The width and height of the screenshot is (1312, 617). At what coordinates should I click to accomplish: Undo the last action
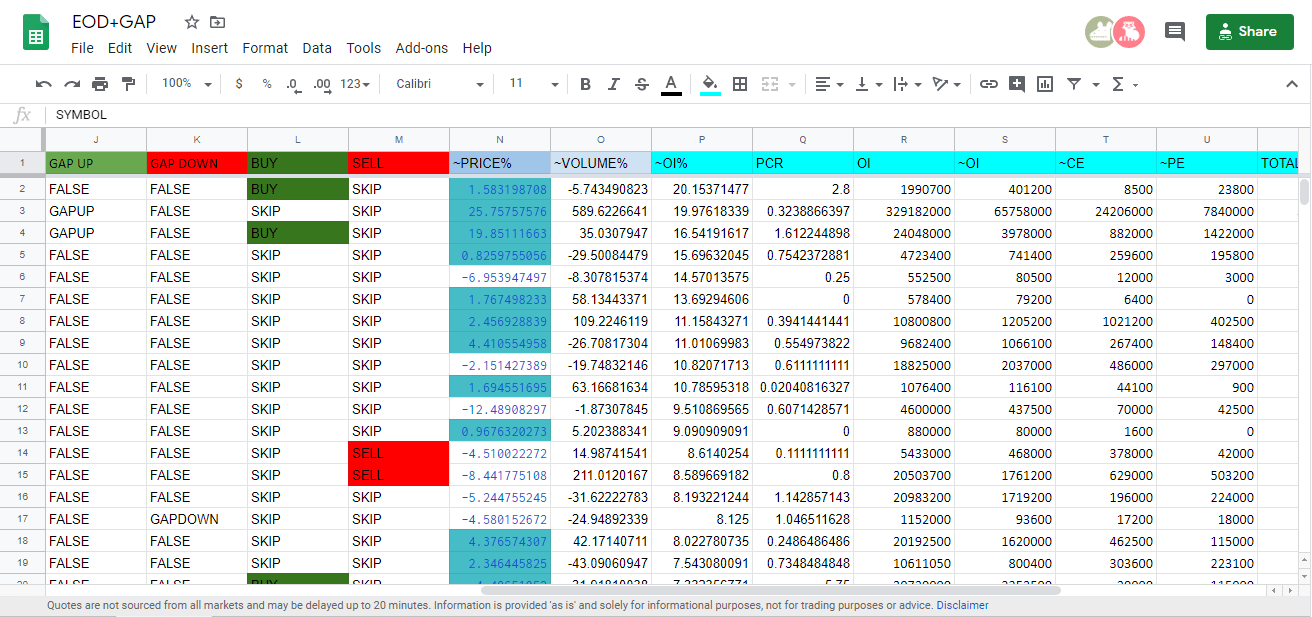tap(43, 84)
